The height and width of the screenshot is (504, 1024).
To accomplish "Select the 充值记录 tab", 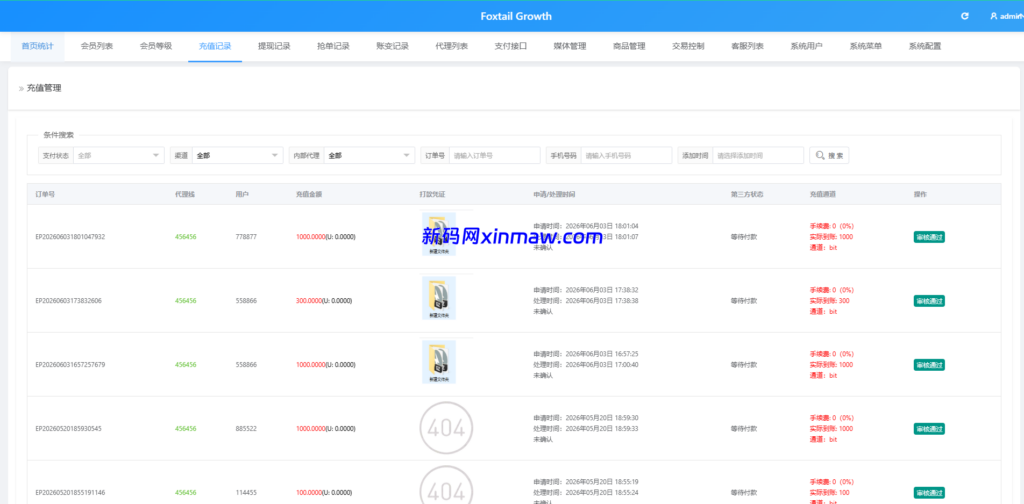I will pyautogui.click(x=215, y=46).
